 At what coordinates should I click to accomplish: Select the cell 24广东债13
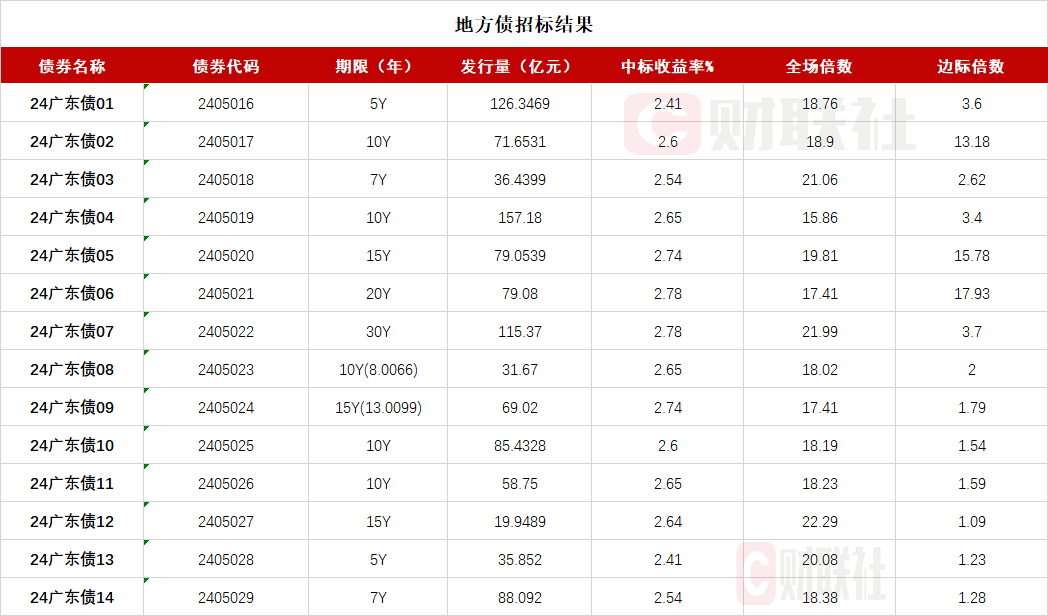tap(72, 560)
